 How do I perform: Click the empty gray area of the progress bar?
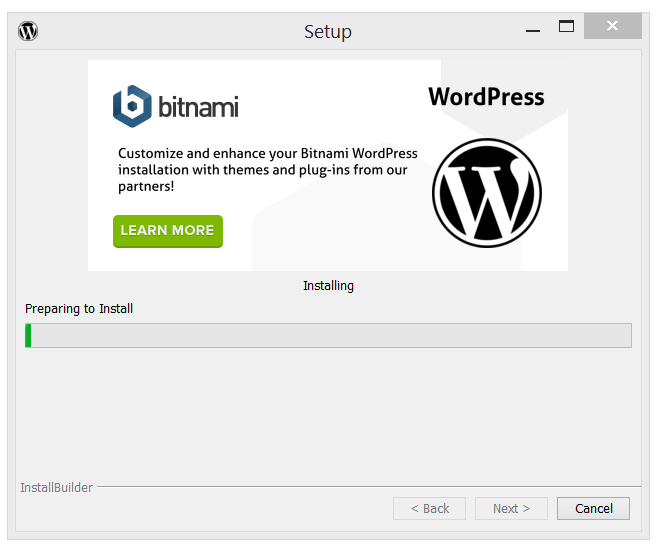pos(330,335)
